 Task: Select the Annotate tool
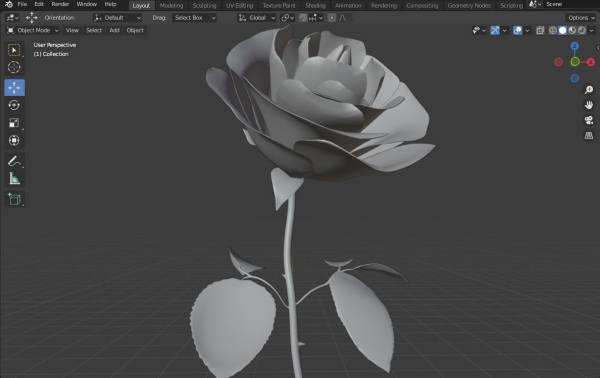pos(15,161)
